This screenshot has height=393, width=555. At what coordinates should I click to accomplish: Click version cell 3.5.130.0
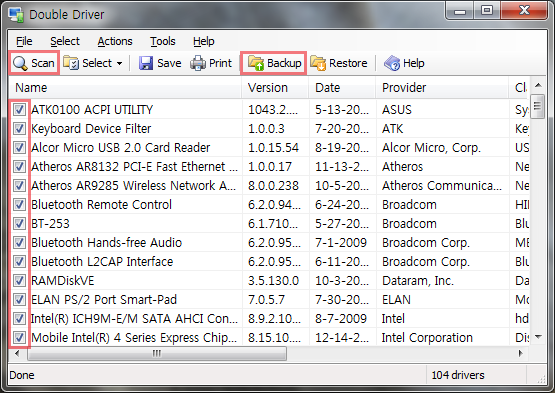pyautogui.click(x=273, y=281)
